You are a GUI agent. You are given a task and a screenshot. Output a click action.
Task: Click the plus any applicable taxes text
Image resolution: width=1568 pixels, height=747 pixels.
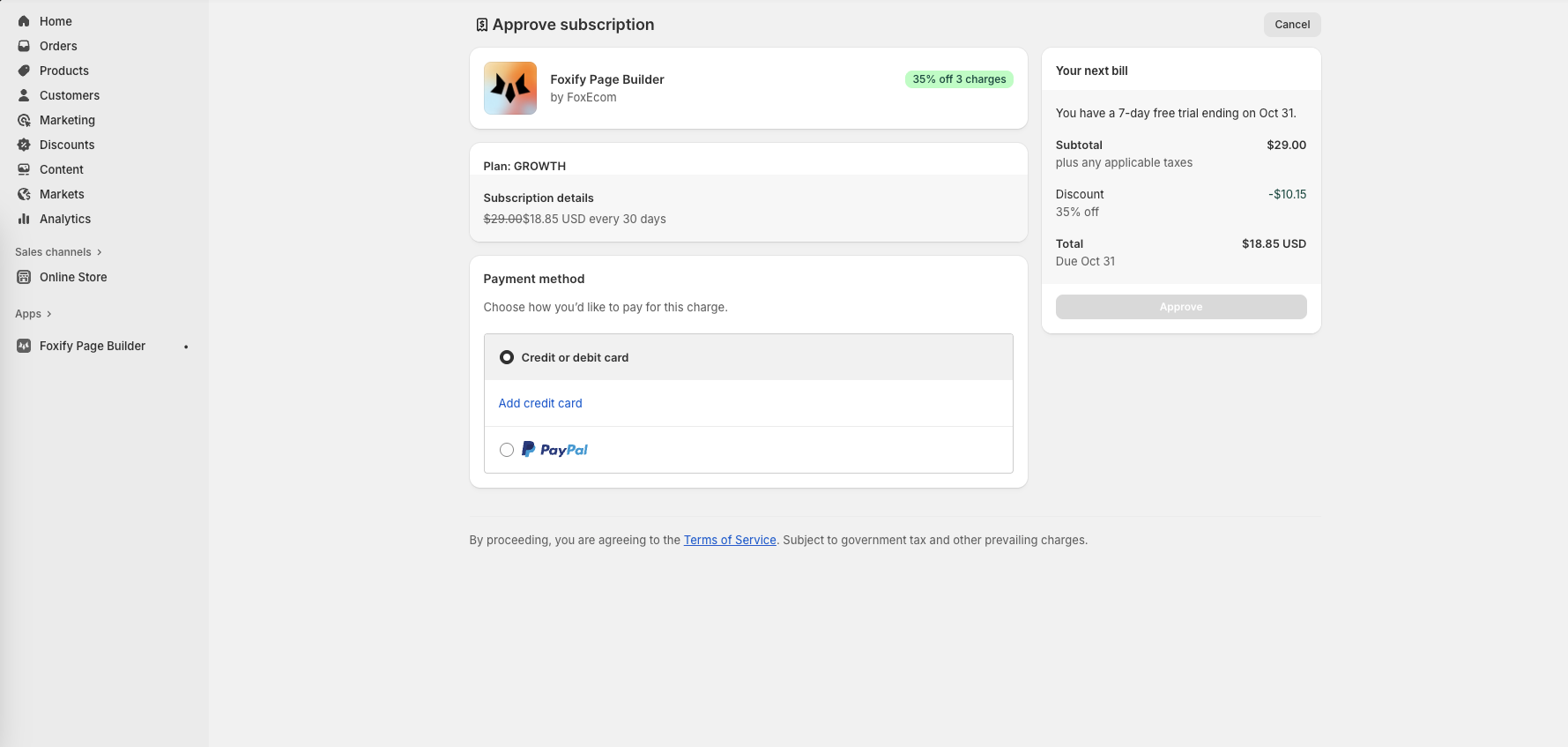pos(1124,162)
